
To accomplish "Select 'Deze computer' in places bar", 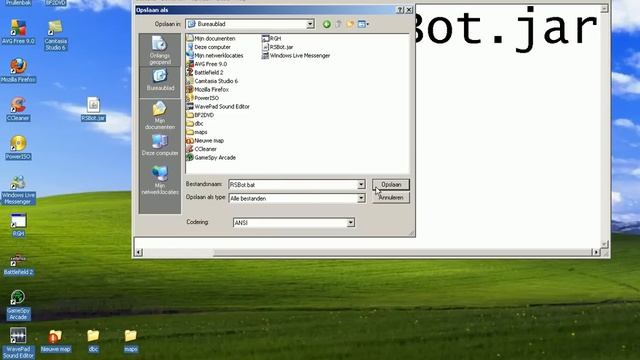I will (x=160, y=146).
